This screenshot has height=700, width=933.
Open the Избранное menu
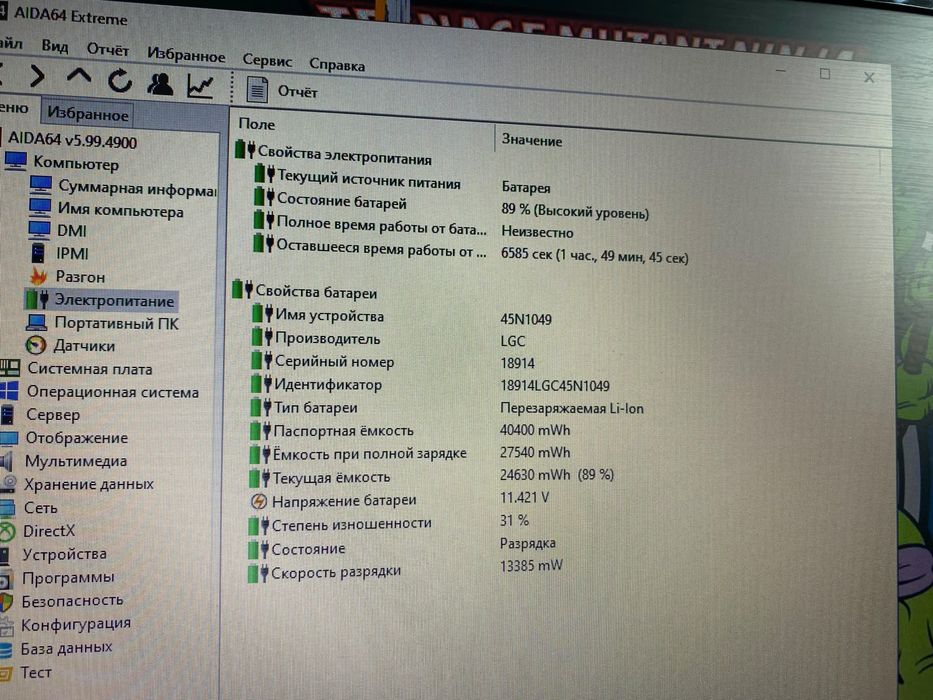pos(186,55)
